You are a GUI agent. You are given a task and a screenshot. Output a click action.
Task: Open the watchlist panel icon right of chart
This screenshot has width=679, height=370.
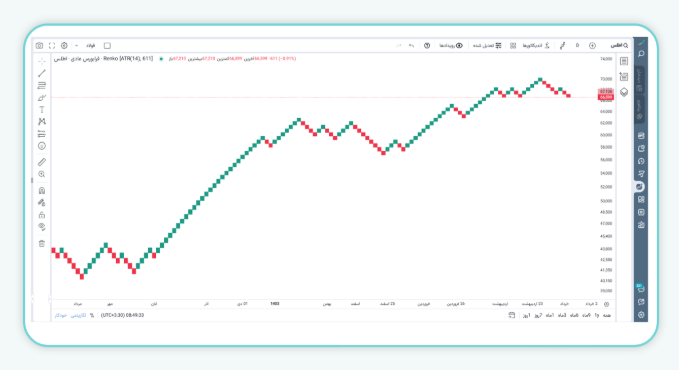[x=624, y=61]
